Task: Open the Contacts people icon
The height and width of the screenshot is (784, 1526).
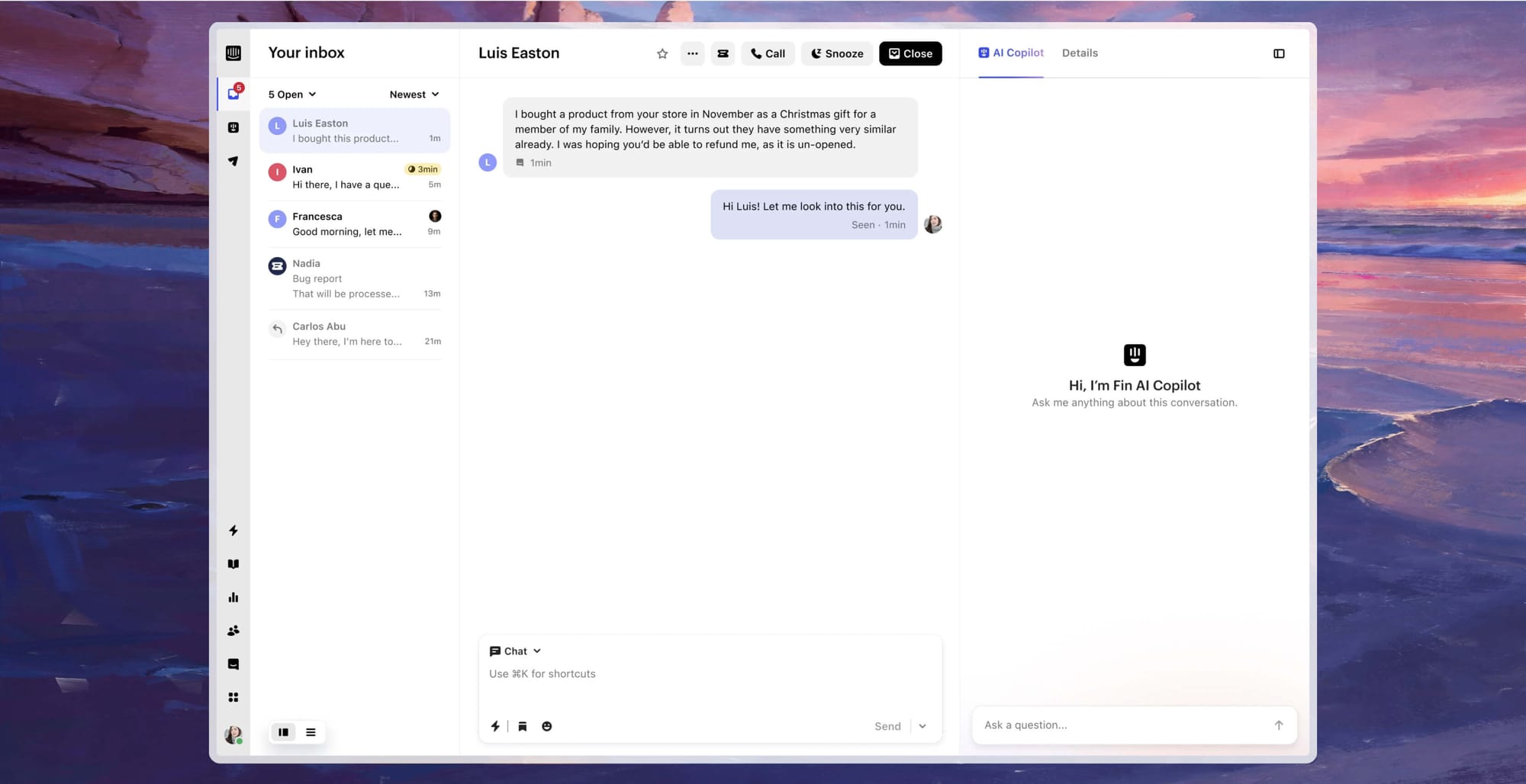Action: click(x=234, y=630)
